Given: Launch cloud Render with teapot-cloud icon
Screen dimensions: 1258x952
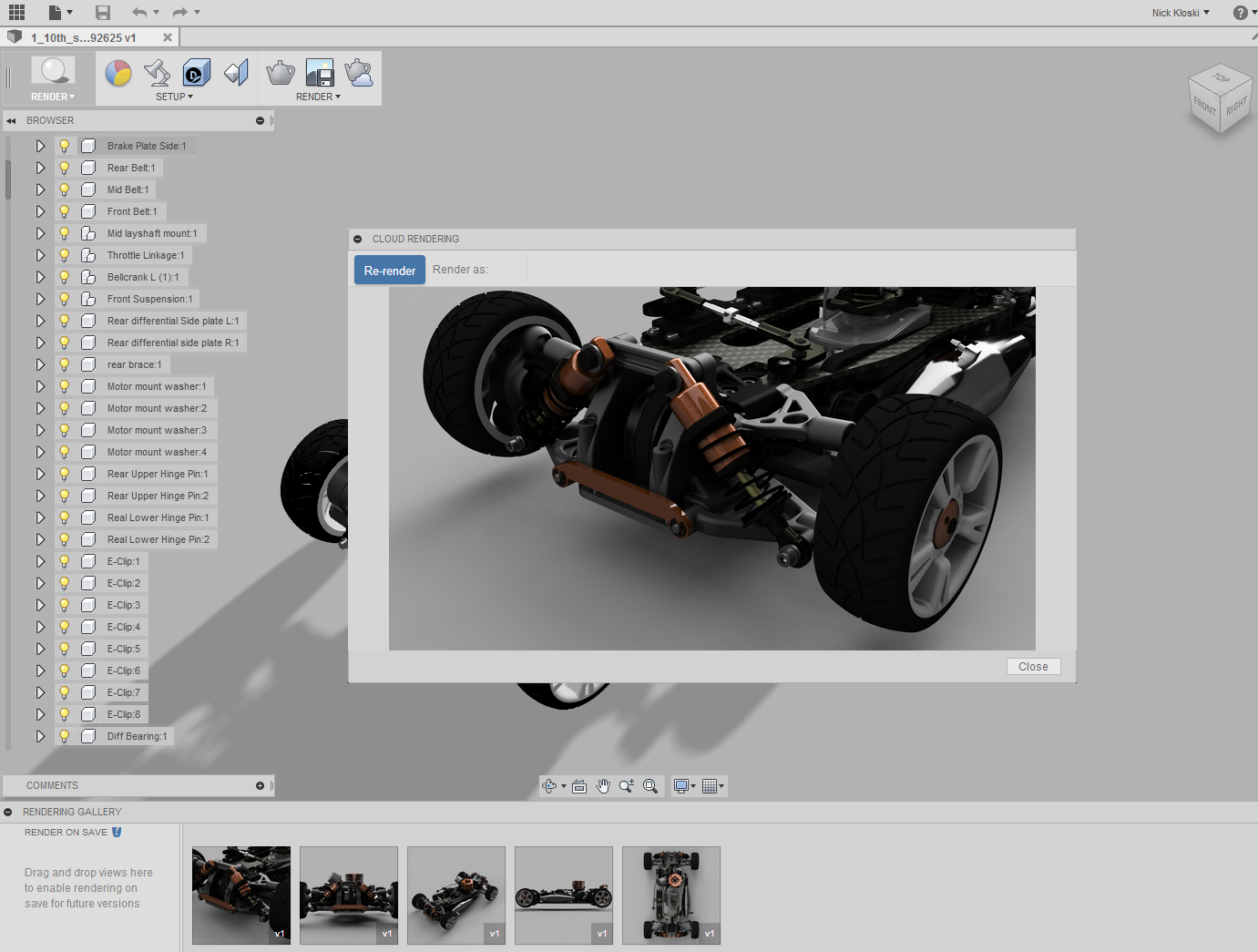Looking at the screenshot, I should point(359,73).
